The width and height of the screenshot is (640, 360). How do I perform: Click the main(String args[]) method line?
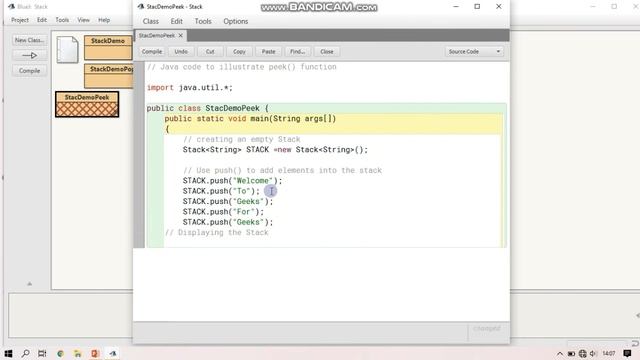pyautogui.click(x=250, y=119)
